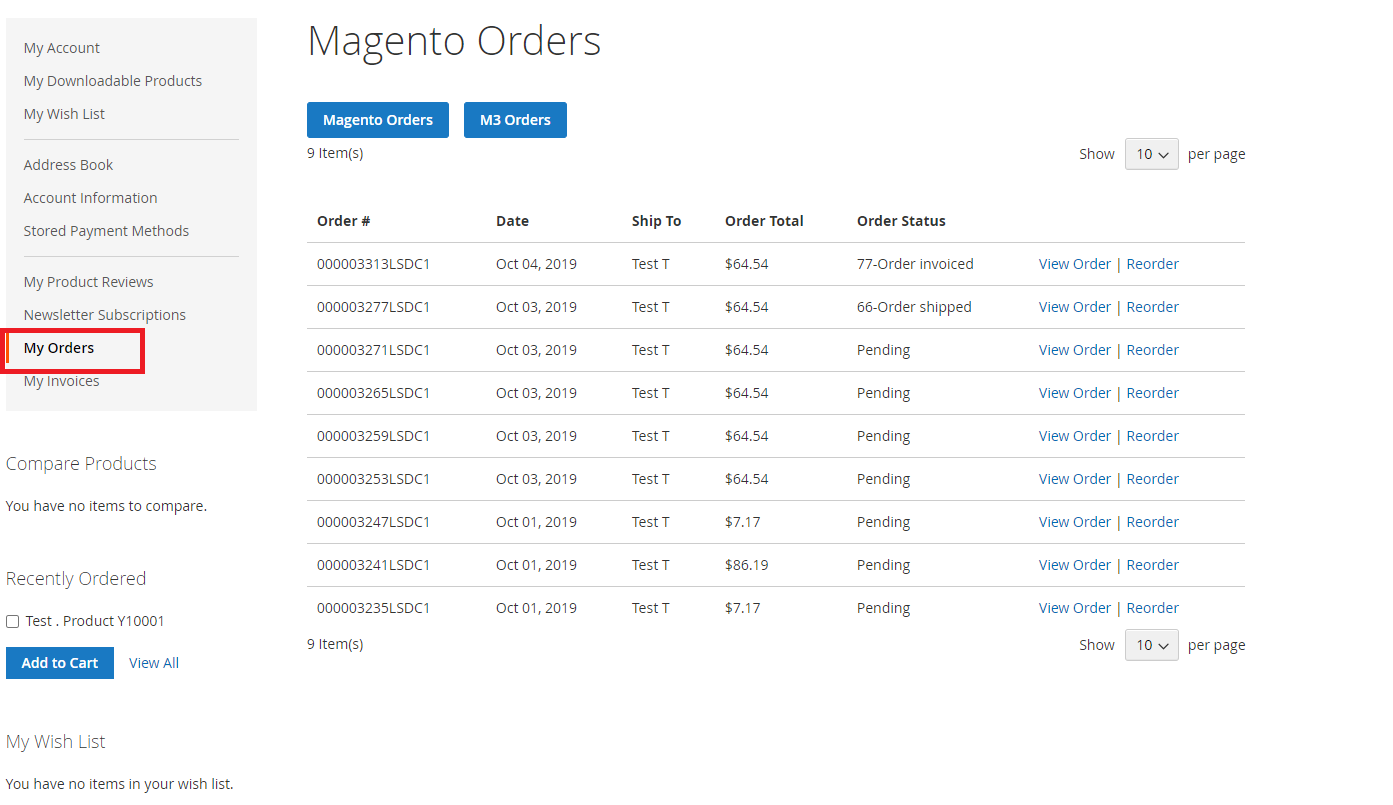This screenshot has width=1393, height=805.
Task: Go to My Wish List sidebar link
Action: [64, 114]
